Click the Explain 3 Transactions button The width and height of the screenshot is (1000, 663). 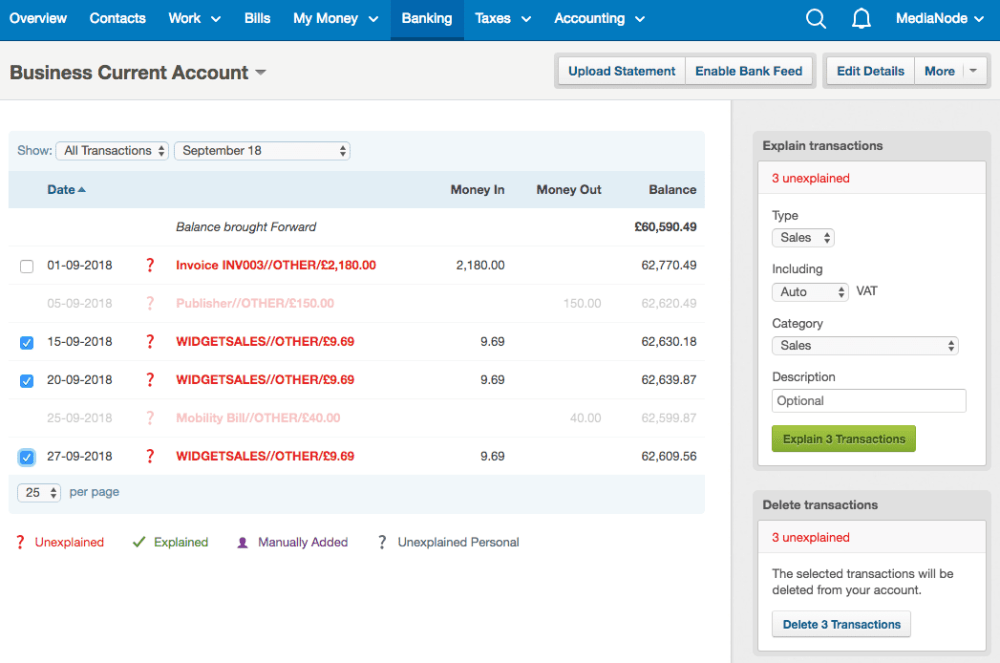pos(843,438)
